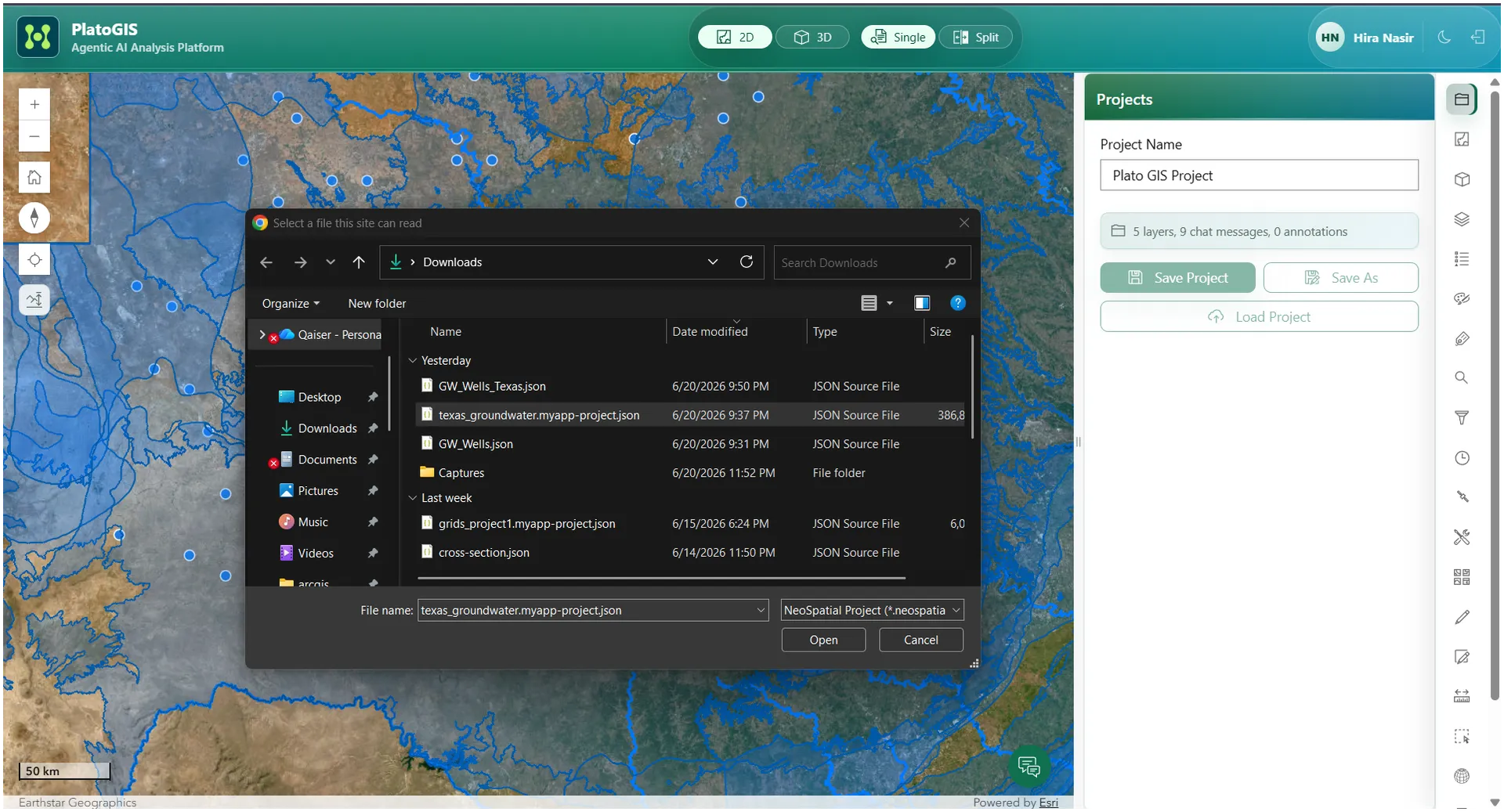1504x812 pixels.
Task: Click the compass north-reset icon
Action: click(x=34, y=218)
